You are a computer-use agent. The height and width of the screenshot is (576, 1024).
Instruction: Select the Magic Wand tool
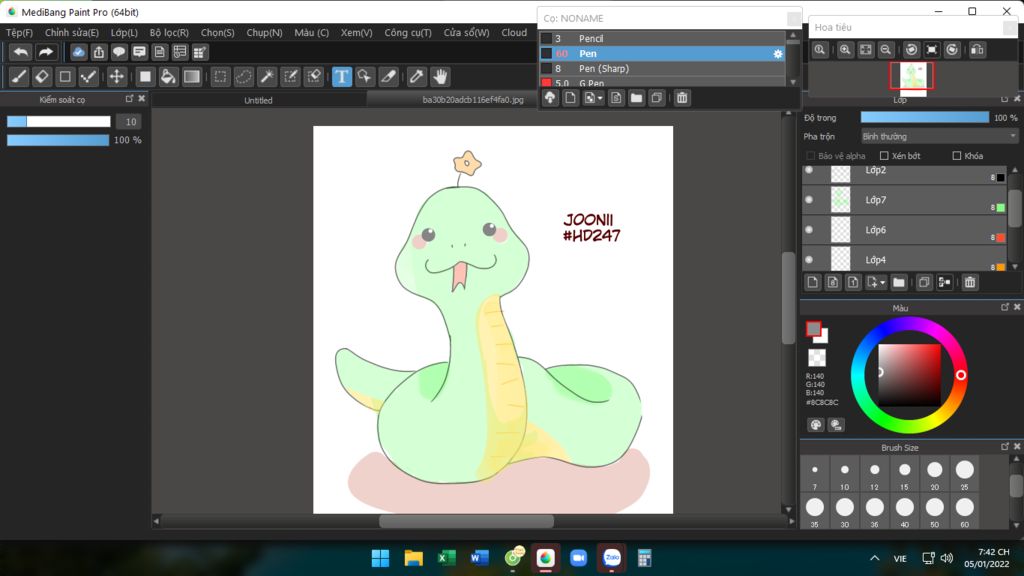(266, 77)
